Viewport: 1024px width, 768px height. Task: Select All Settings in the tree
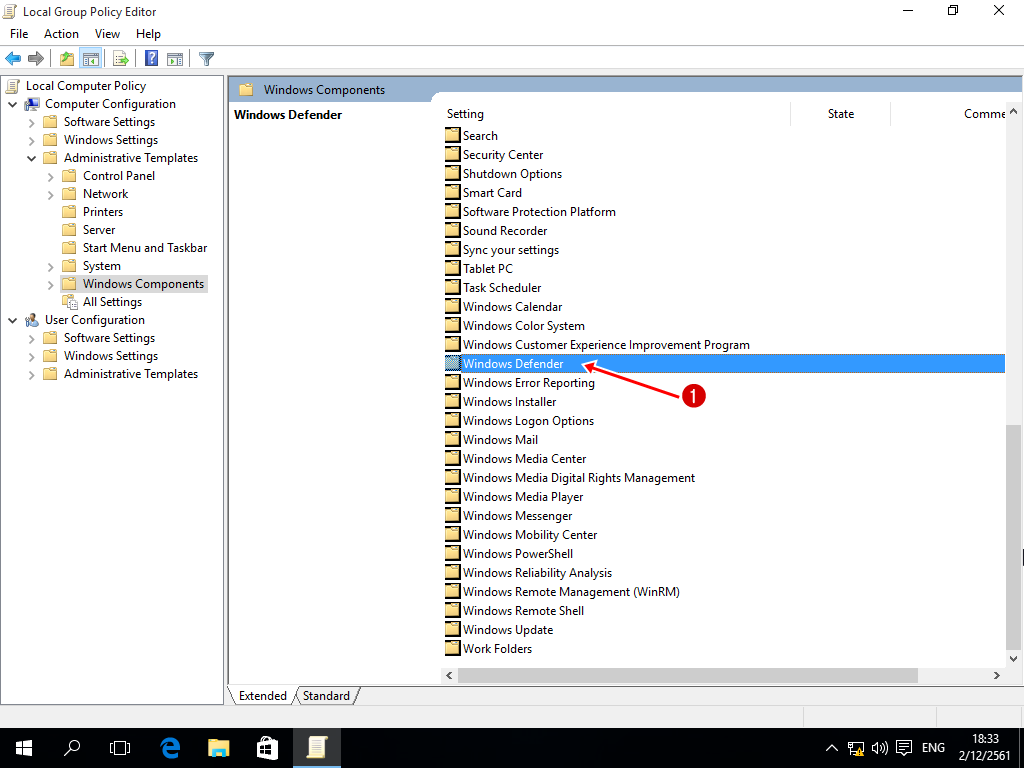click(112, 302)
